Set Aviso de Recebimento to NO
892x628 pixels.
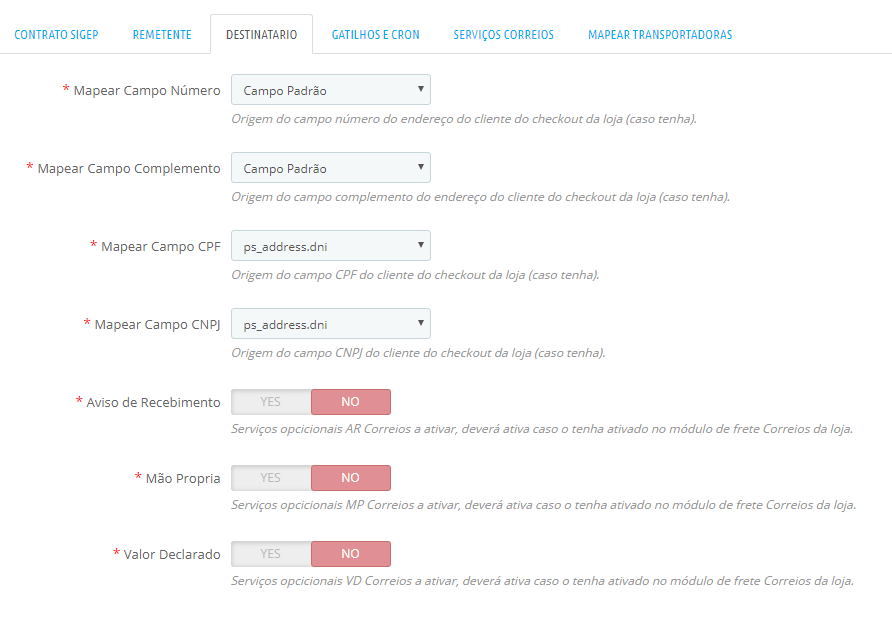[x=350, y=402]
